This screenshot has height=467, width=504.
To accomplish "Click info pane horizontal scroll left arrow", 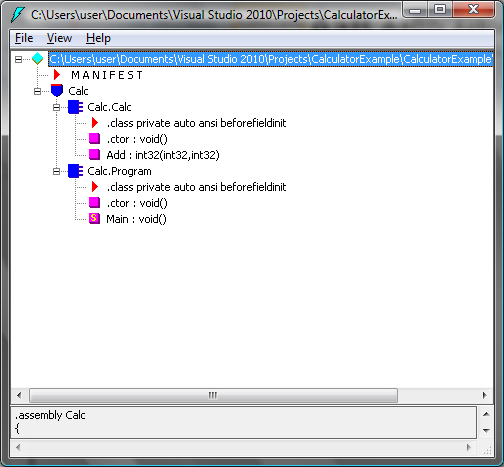I will pos(18,447).
